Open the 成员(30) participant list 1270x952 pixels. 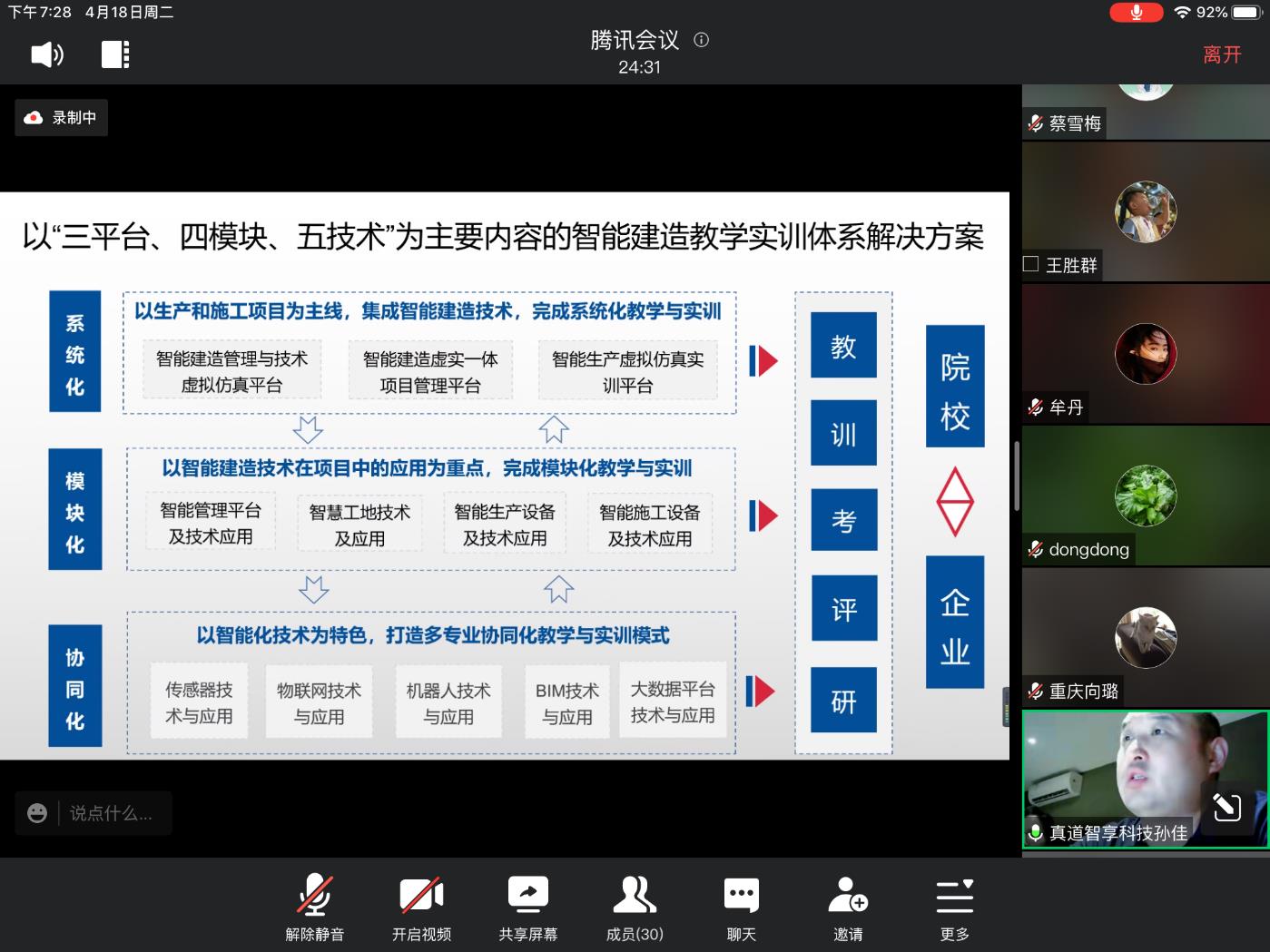(635, 907)
